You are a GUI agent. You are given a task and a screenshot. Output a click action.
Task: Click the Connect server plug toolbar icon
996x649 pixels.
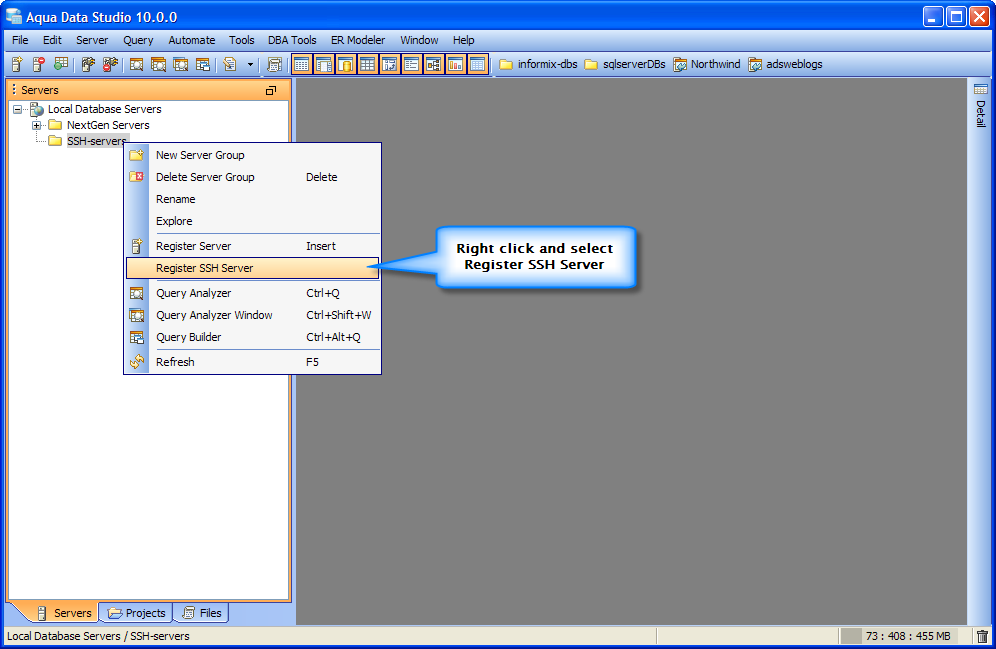click(88, 64)
